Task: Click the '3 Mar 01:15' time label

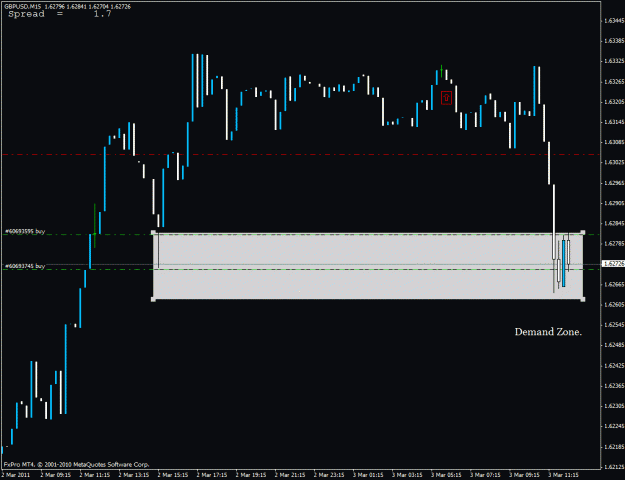Action: click(368, 475)
